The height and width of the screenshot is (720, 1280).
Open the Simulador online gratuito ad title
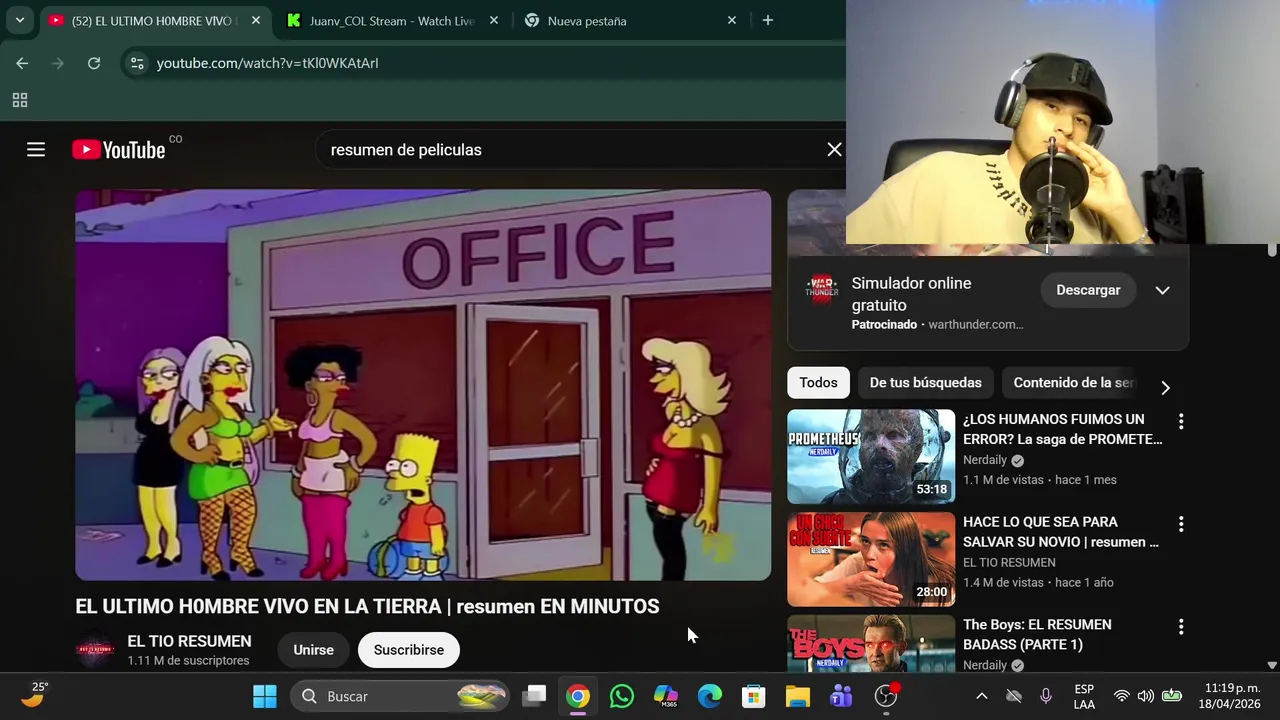coord(911,294)
